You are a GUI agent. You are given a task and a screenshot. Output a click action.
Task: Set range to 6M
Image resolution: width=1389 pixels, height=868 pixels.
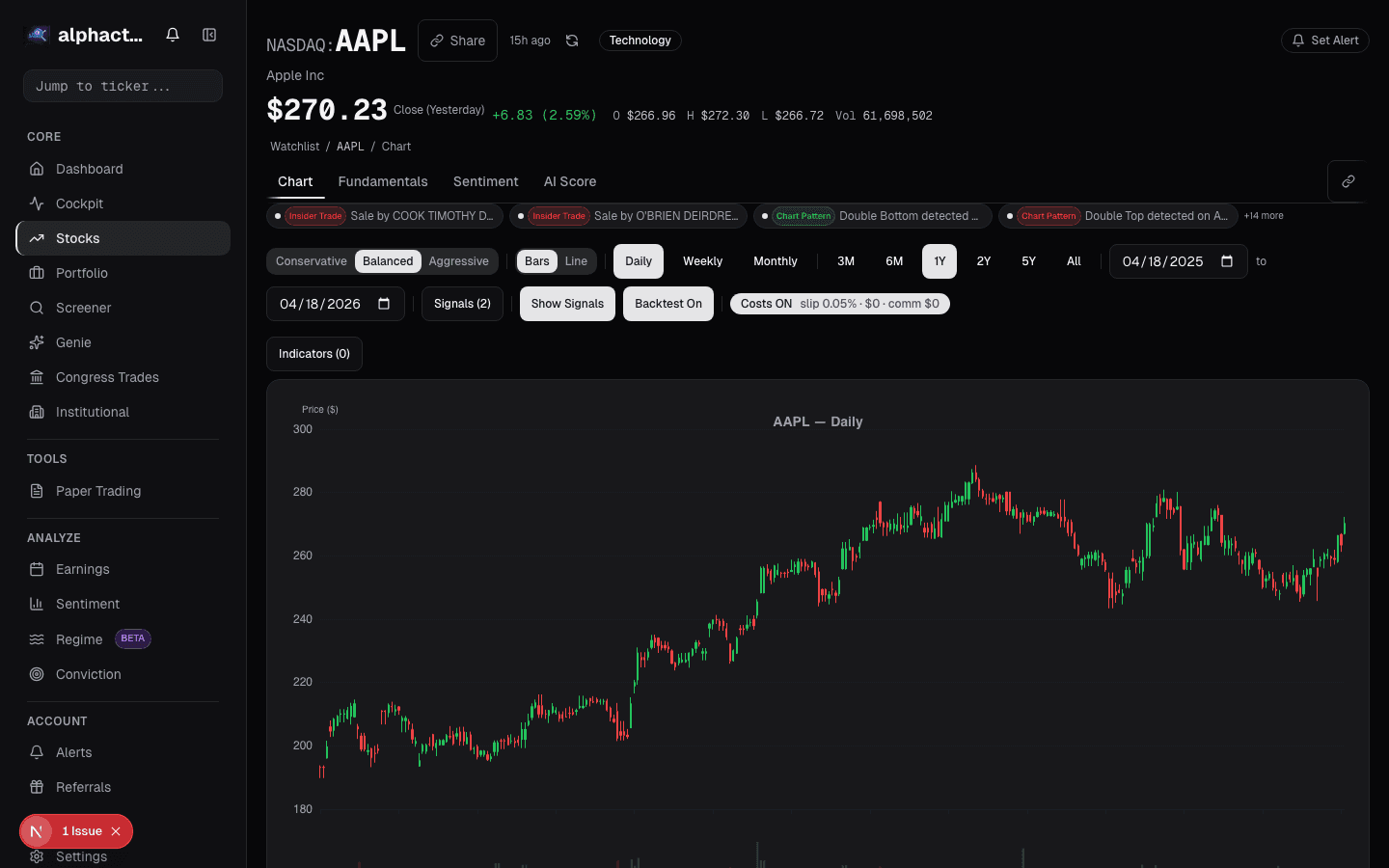click(x=894, y=261)
